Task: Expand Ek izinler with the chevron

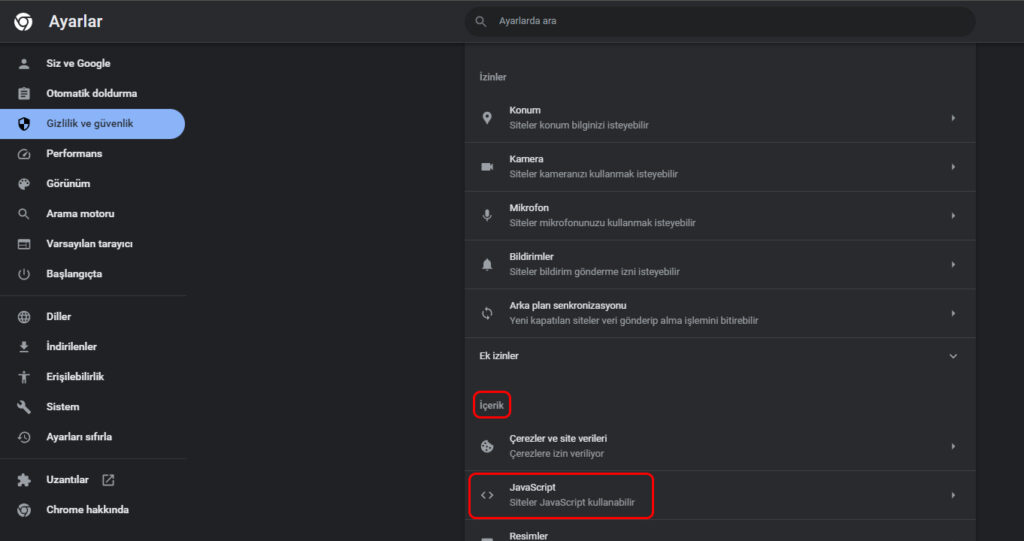Action: pyautogui.click(x=953, y=356)
